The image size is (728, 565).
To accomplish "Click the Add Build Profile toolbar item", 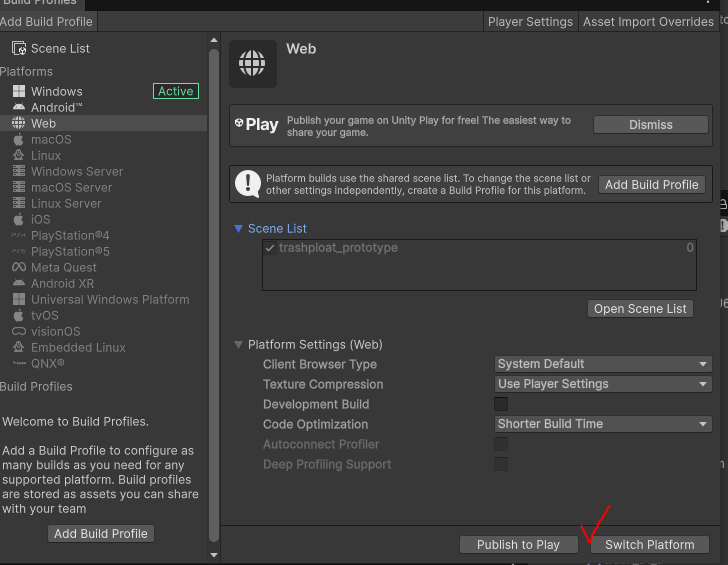I will tap(46, 22).
